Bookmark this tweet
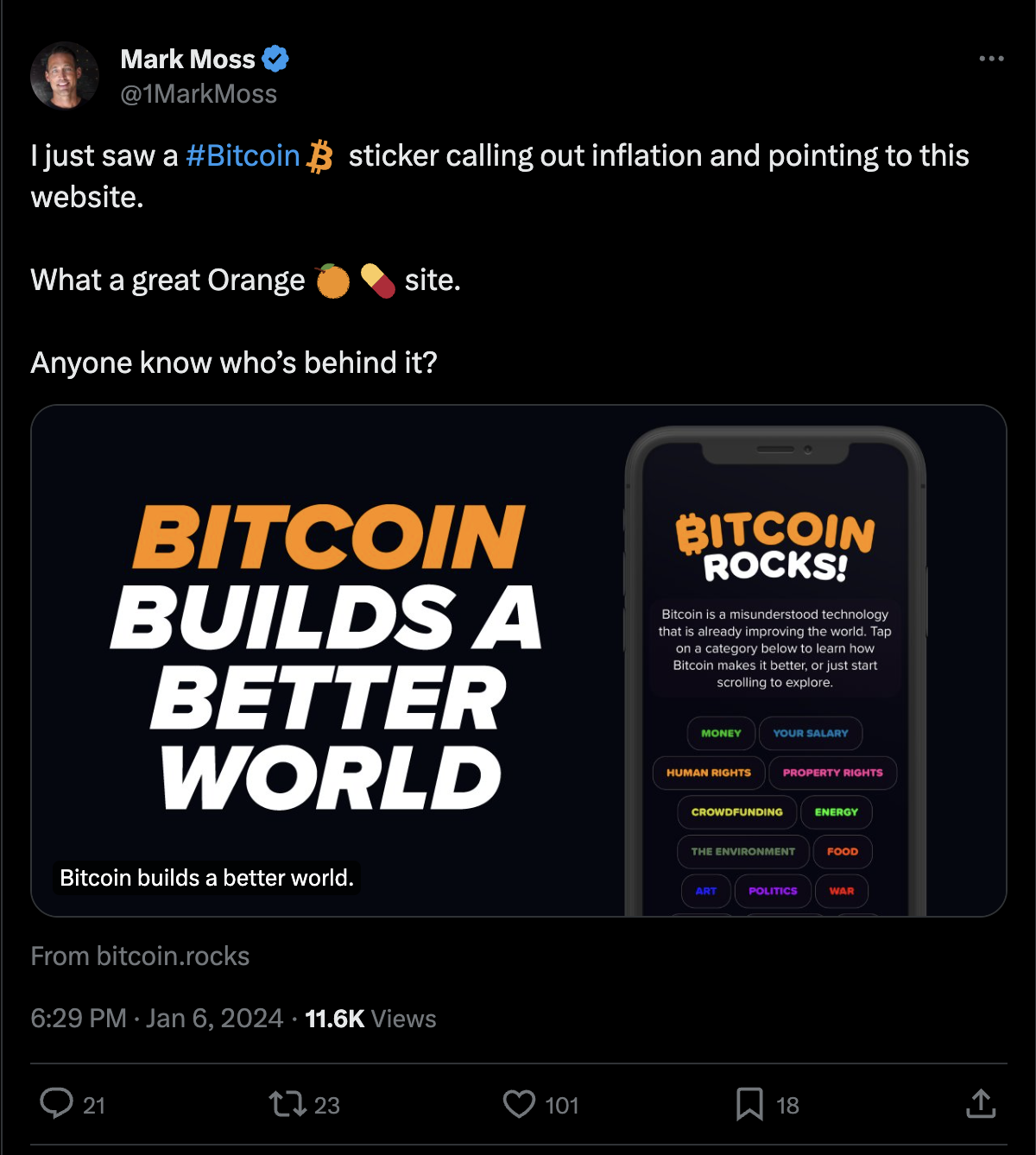 749,1104
